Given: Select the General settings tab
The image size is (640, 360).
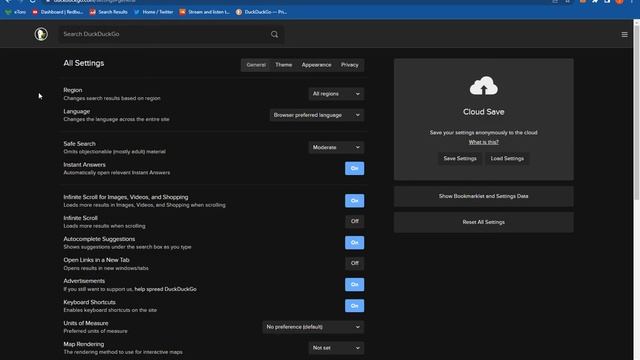Looking at the screenshot, I should [256, 65].
